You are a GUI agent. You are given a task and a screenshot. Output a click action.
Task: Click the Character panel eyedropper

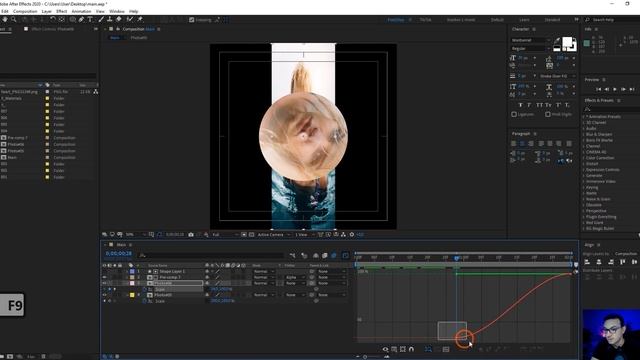click(x=557, y=41)
